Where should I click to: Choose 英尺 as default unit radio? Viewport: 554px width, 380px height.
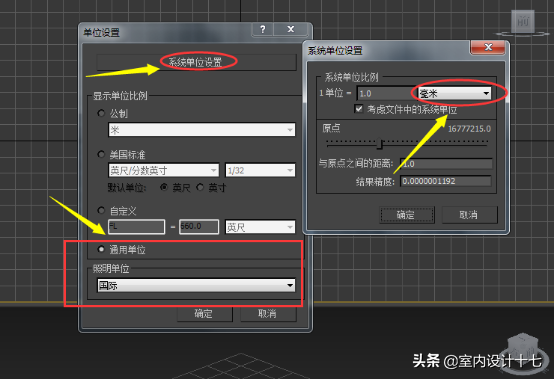click(164, 187)
